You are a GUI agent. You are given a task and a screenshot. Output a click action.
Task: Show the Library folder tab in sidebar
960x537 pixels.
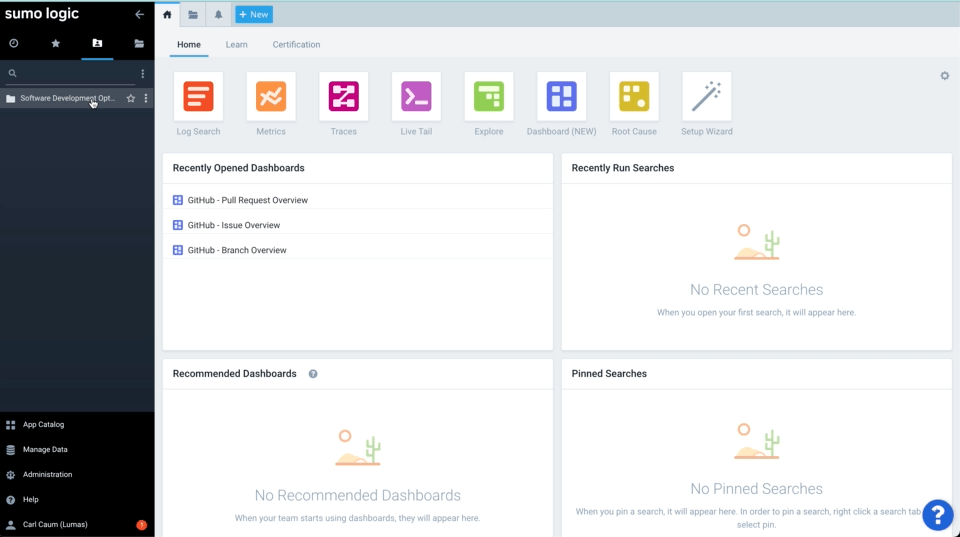pos(139,43)
